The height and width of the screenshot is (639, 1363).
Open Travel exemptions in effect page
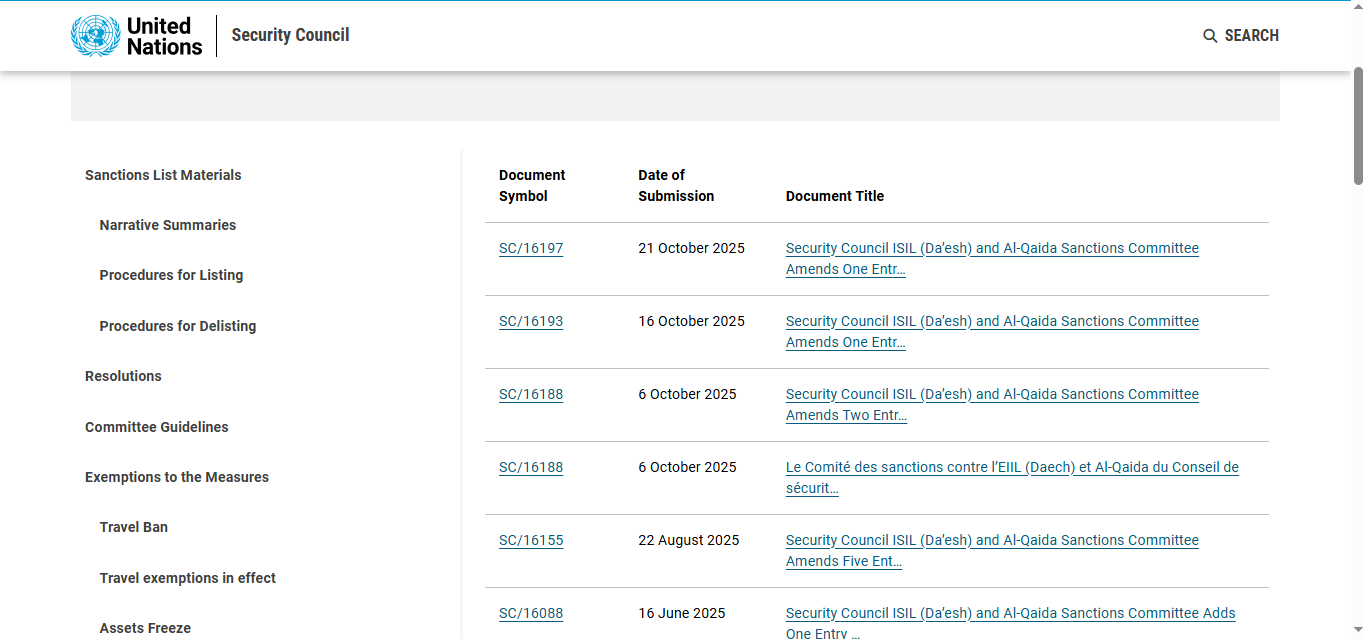point(188,578)
